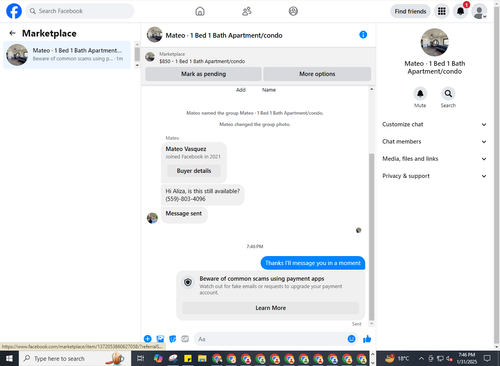Image resolution: width=500 pixels, height=366 pixels.
Task: Focus the Search Facebook field
Action: (80, 11)
